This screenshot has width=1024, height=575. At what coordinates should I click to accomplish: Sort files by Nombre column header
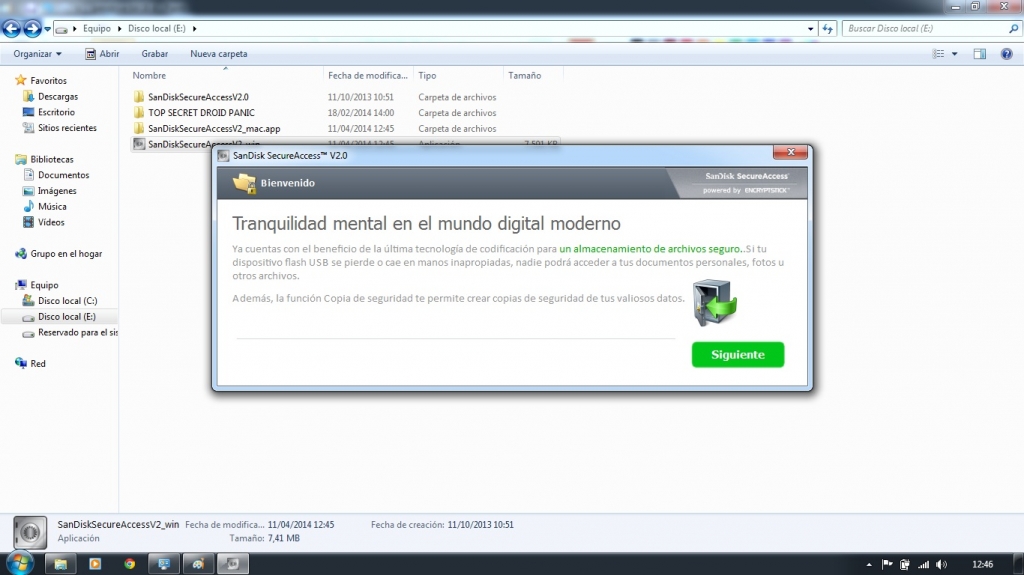(150, 75)
